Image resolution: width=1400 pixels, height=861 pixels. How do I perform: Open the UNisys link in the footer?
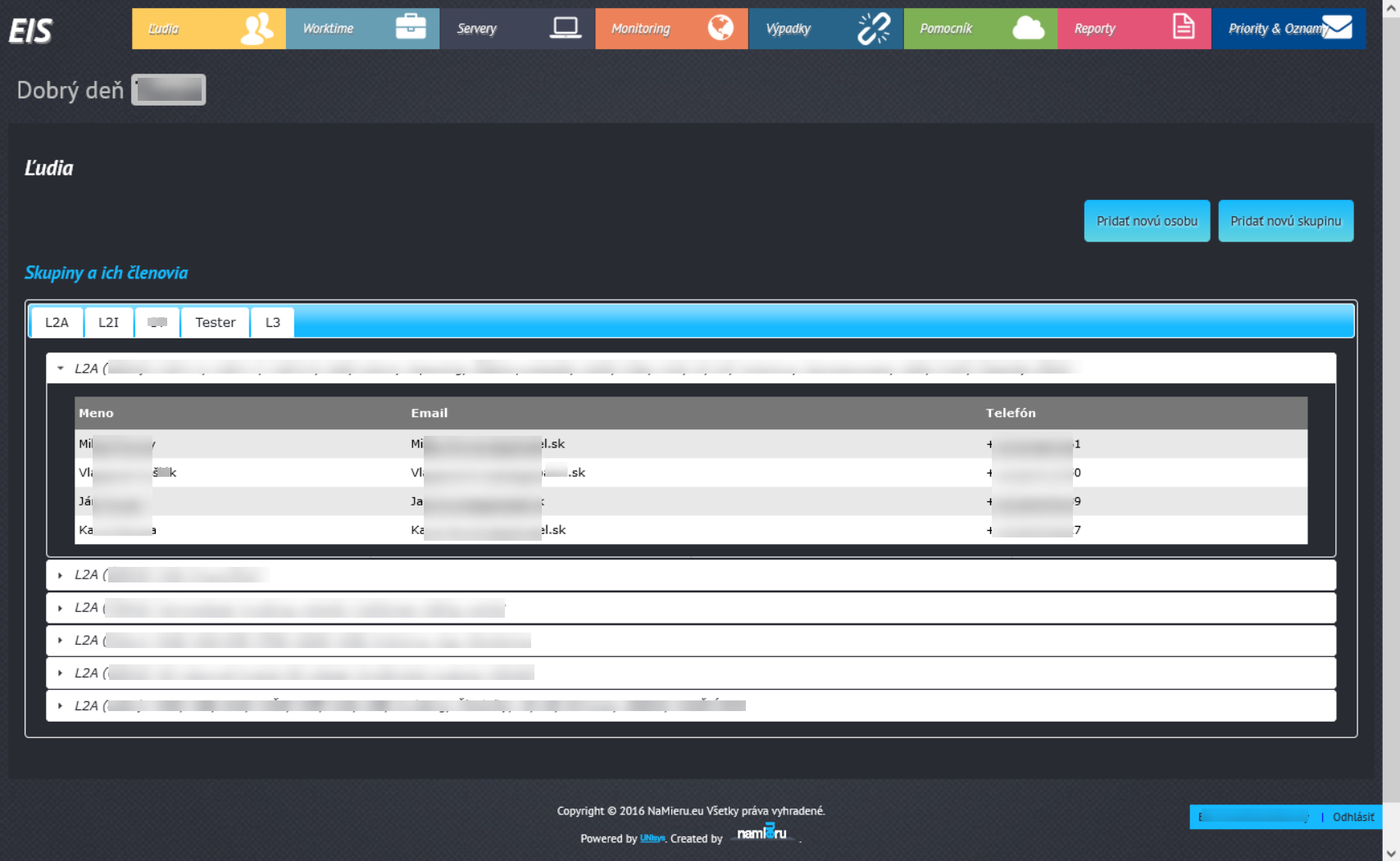[x=652, y=838]
